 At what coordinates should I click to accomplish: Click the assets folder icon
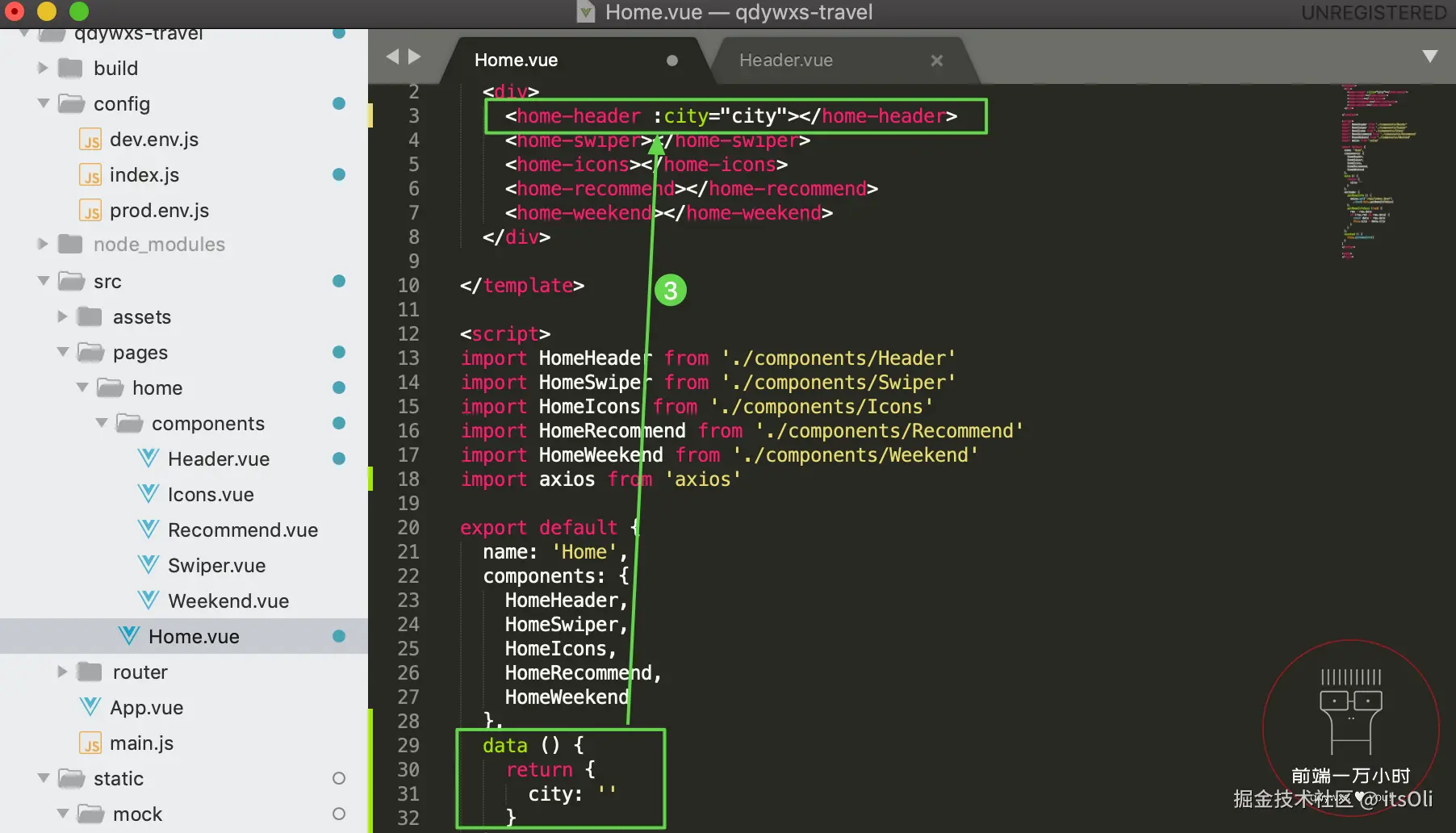90,316
